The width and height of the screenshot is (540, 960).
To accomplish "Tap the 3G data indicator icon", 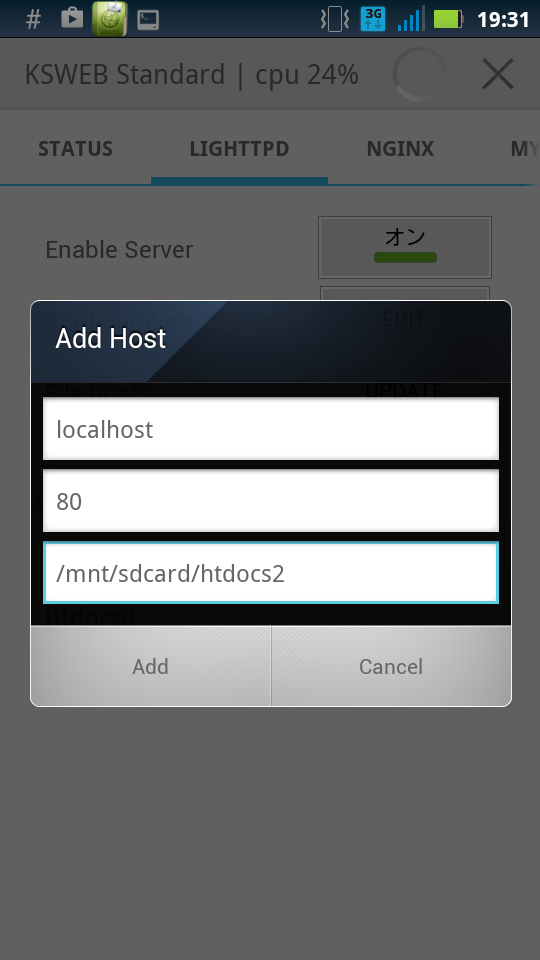I will click(373, 19).
